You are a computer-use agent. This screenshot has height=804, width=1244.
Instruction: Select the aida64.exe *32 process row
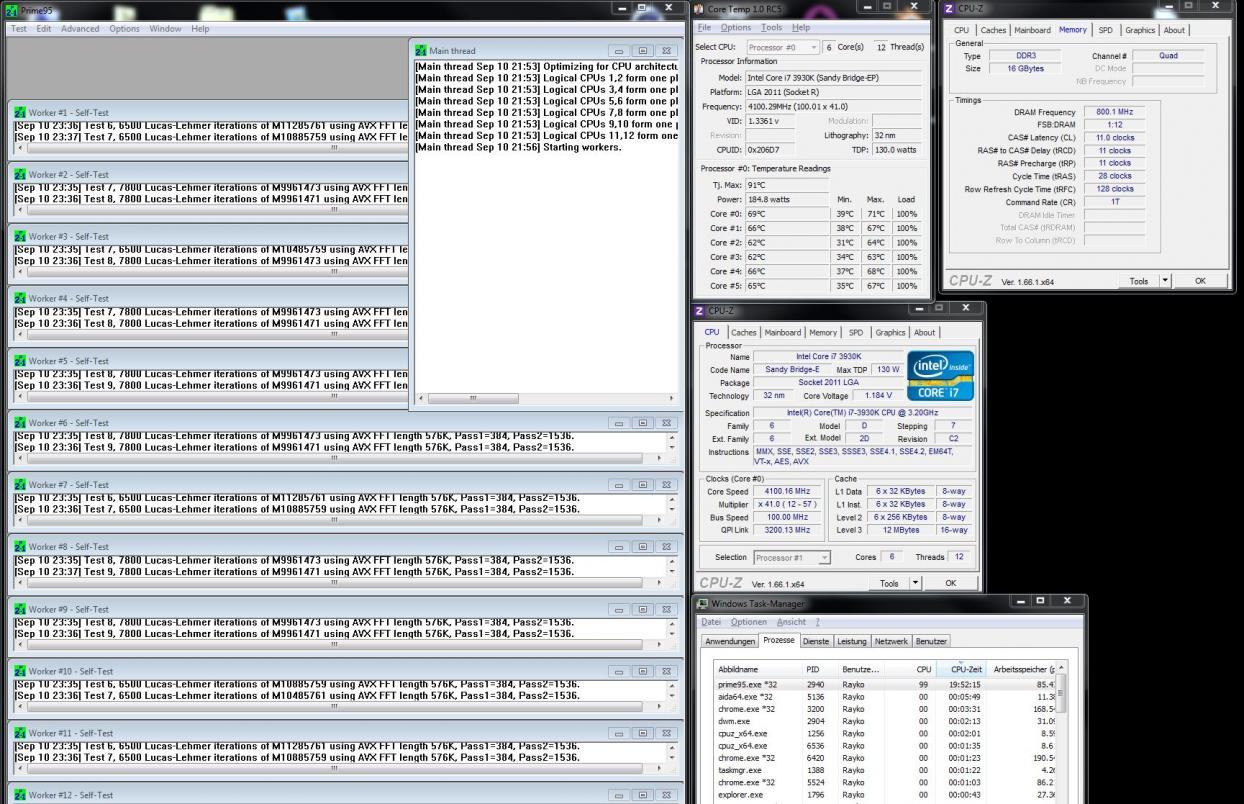click(886, 696)
